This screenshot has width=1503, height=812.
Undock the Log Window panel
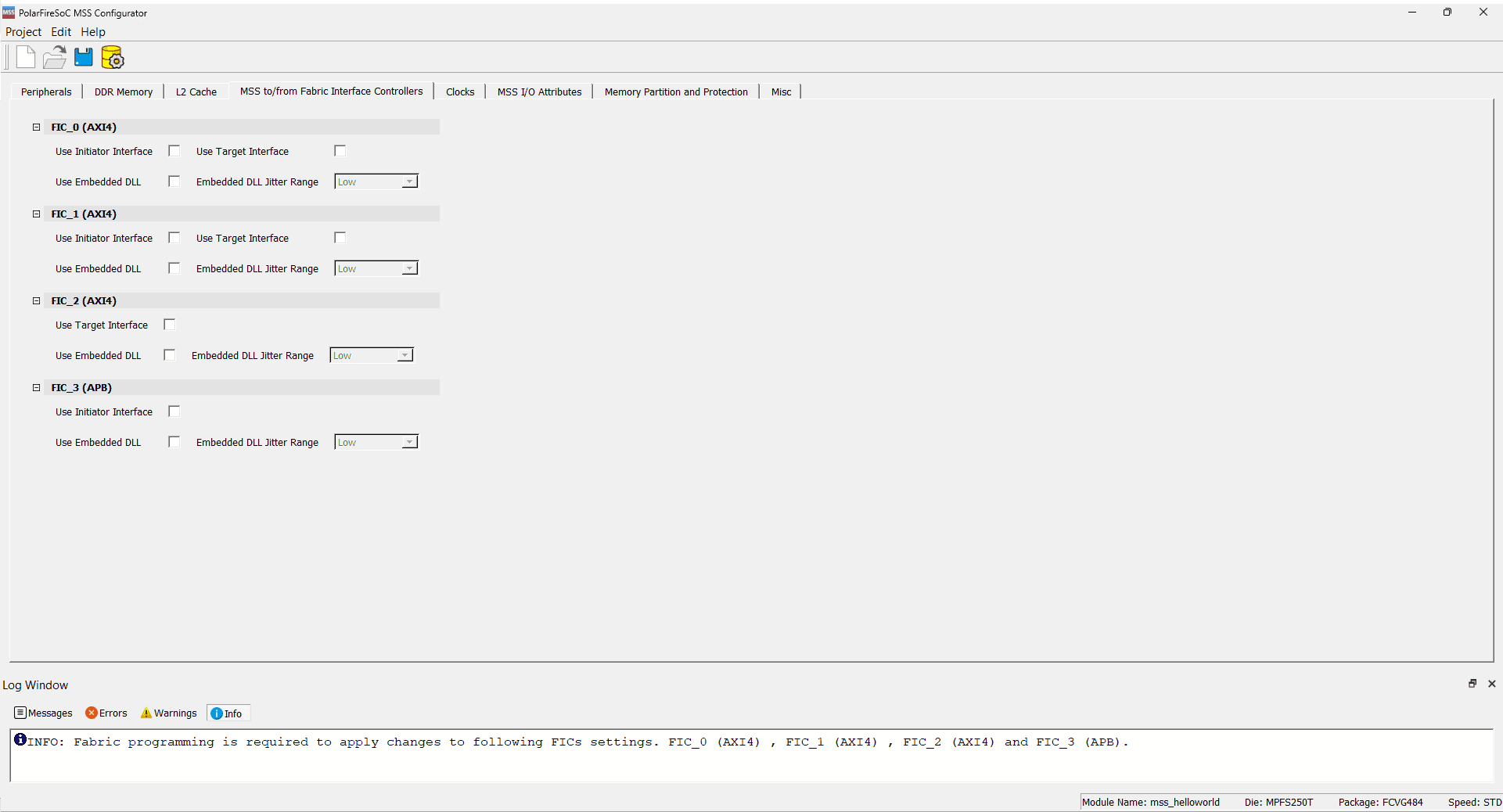[1472, 684]
